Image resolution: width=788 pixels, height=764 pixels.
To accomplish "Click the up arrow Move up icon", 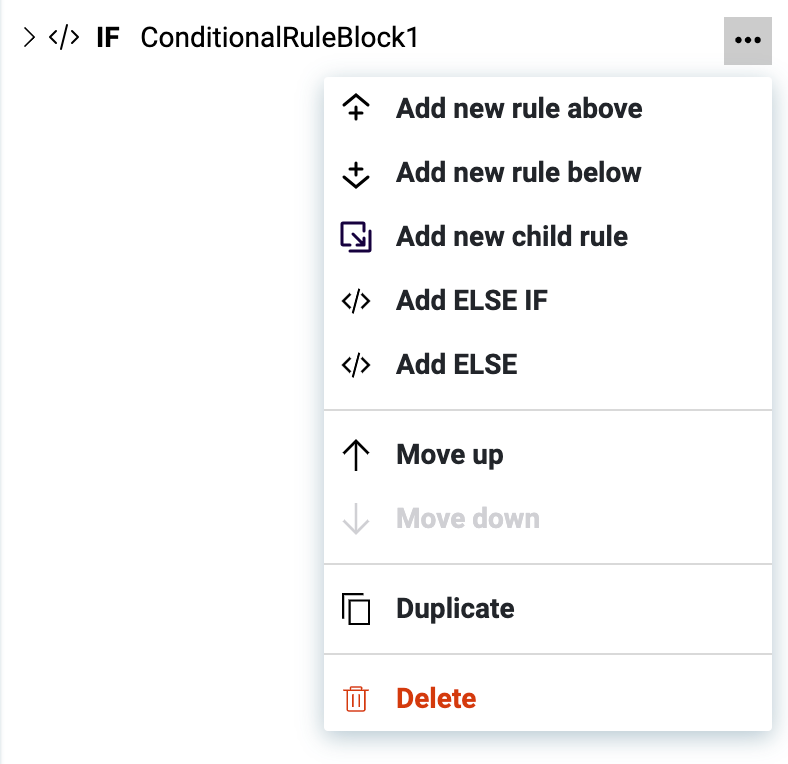I will tap(356, 455).
